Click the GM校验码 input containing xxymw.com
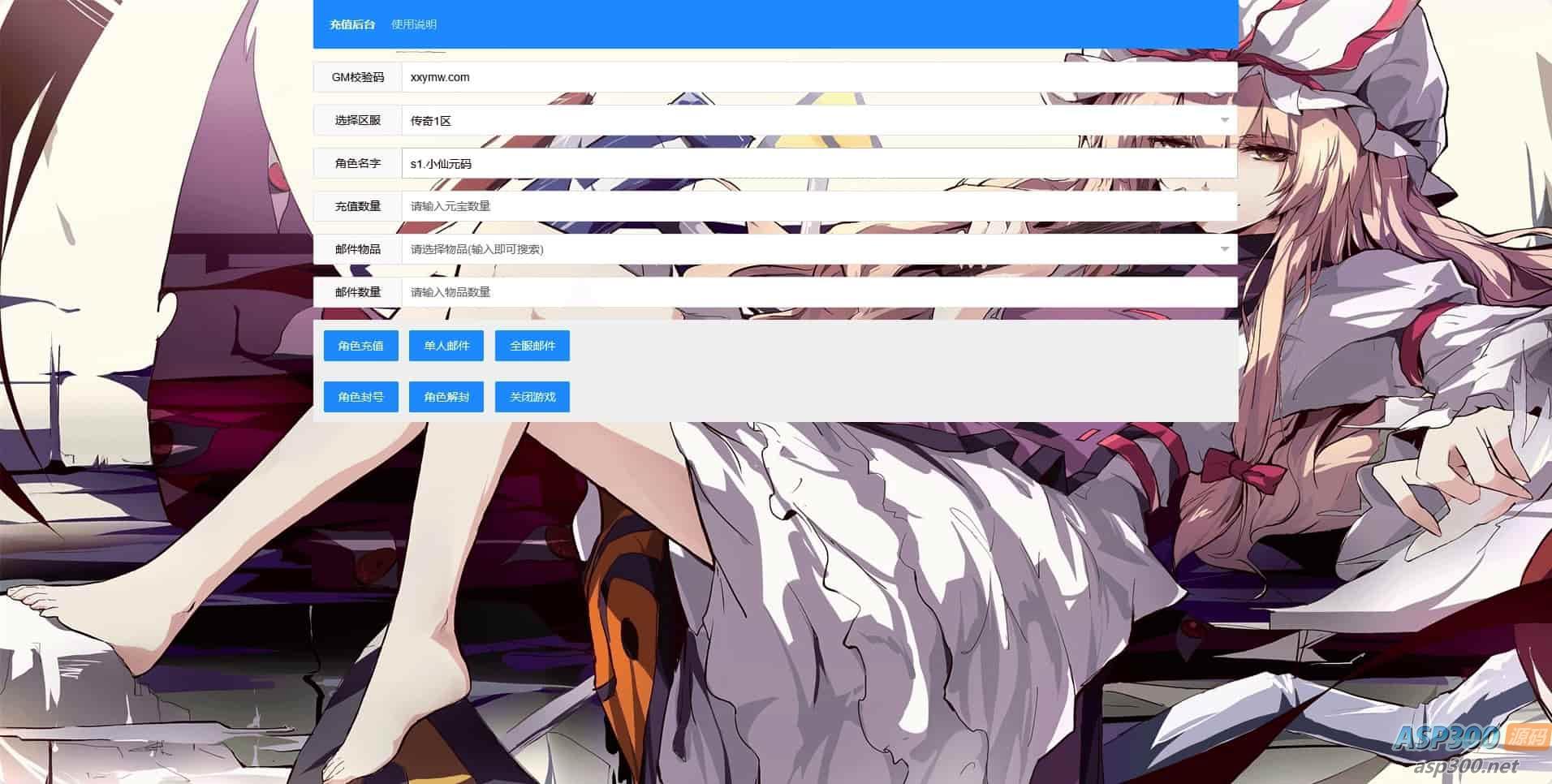Screen dimensions: 1552x784 [818, 77]
